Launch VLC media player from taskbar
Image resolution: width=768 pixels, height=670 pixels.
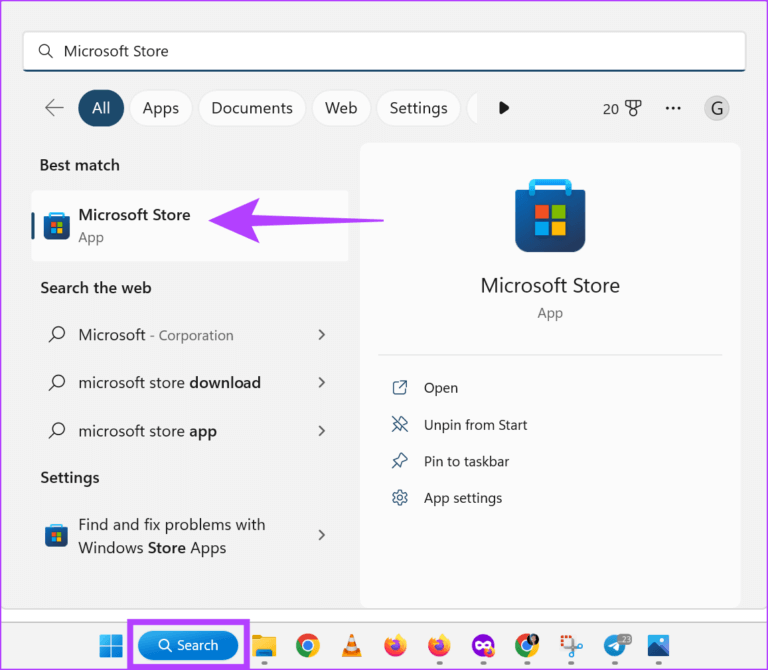pyautogui.click(x=351, y=646)
